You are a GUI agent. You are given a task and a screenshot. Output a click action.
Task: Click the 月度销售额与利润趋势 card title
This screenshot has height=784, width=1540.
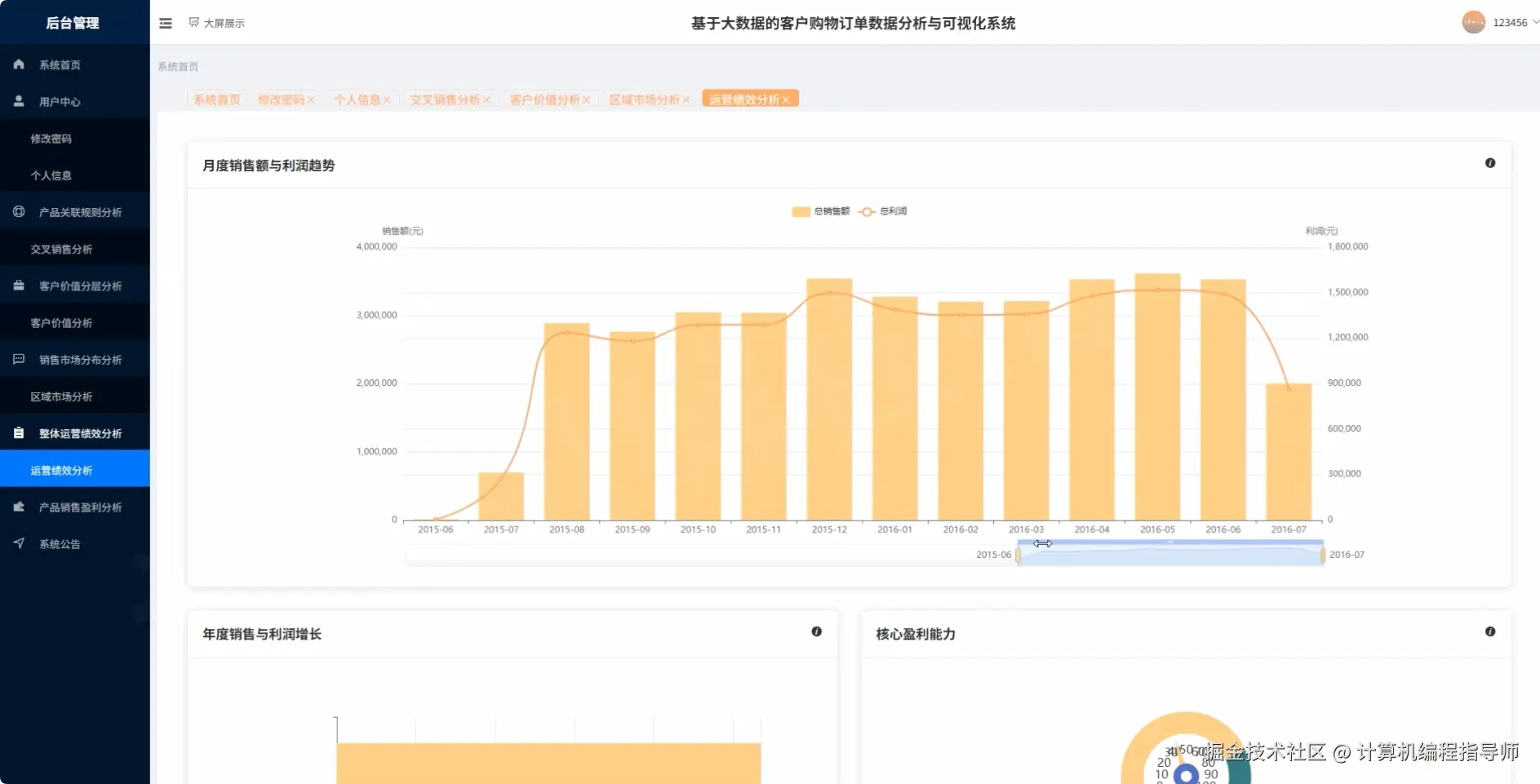click(269, 166)
